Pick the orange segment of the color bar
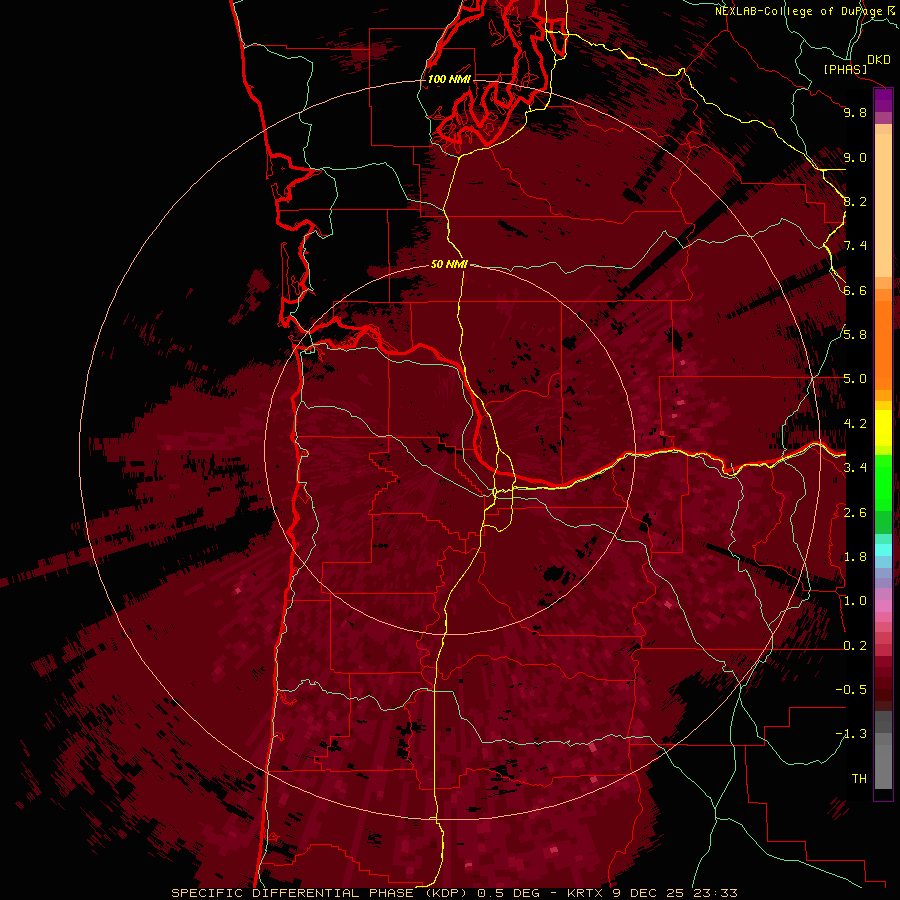 pyautogui.click(x=883, y=344)
